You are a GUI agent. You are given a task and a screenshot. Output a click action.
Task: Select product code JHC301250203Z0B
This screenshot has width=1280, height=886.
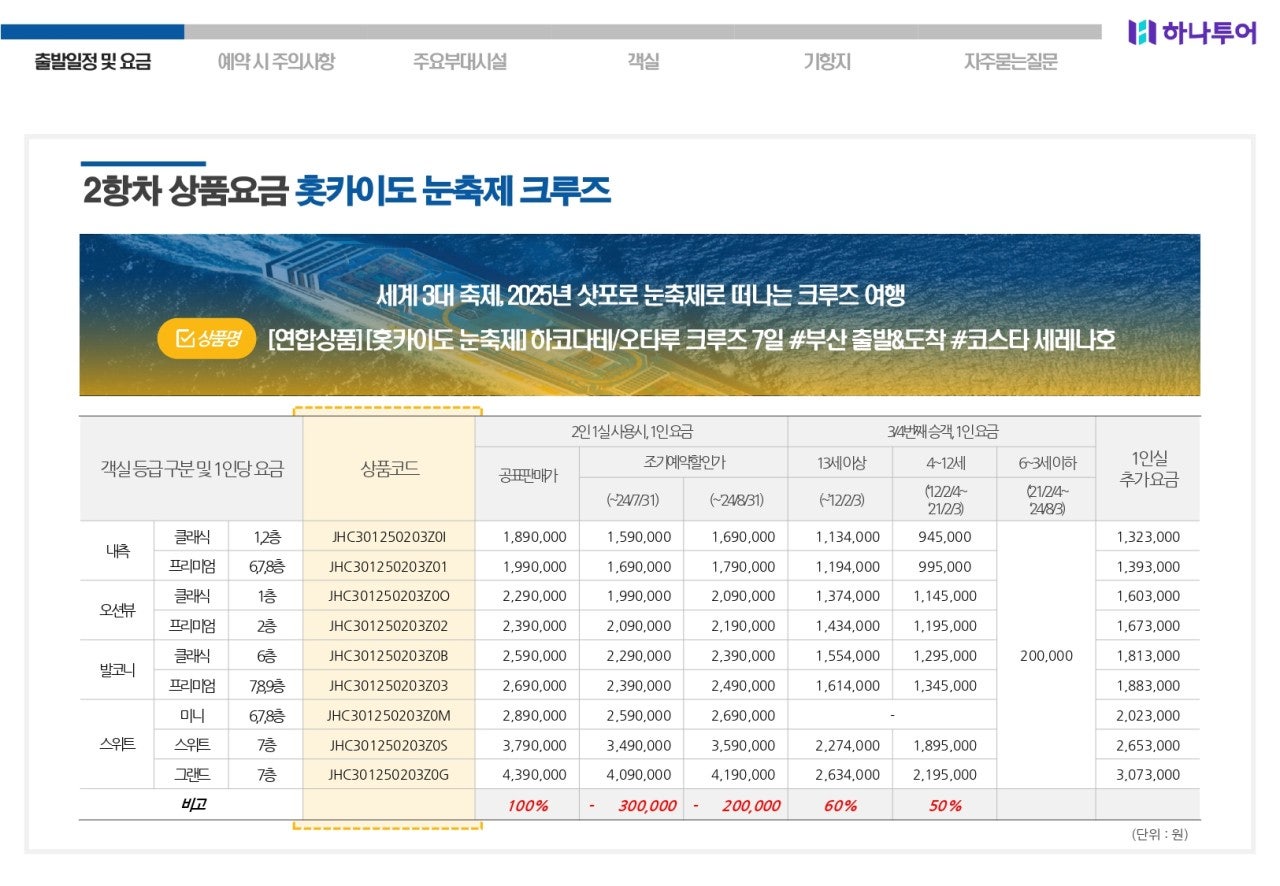pyautogui.click(x=388, y=656)
